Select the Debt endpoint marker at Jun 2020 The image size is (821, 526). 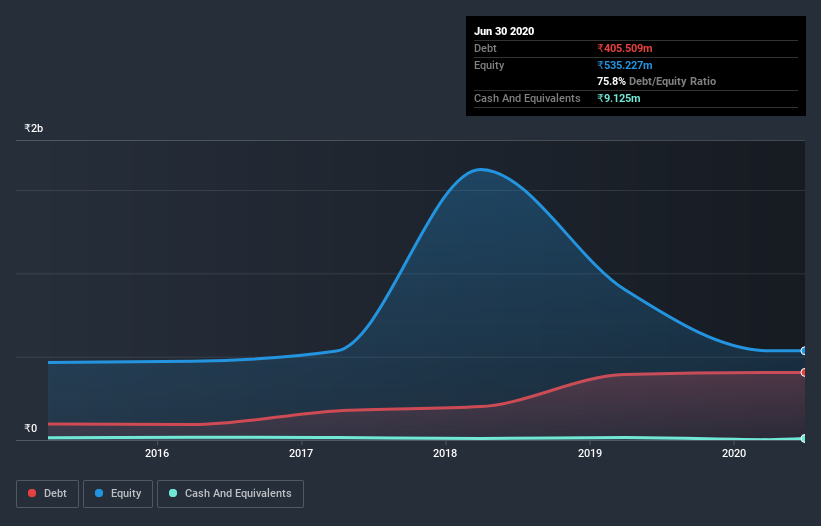pyautogui.click(x=804, y=372)
